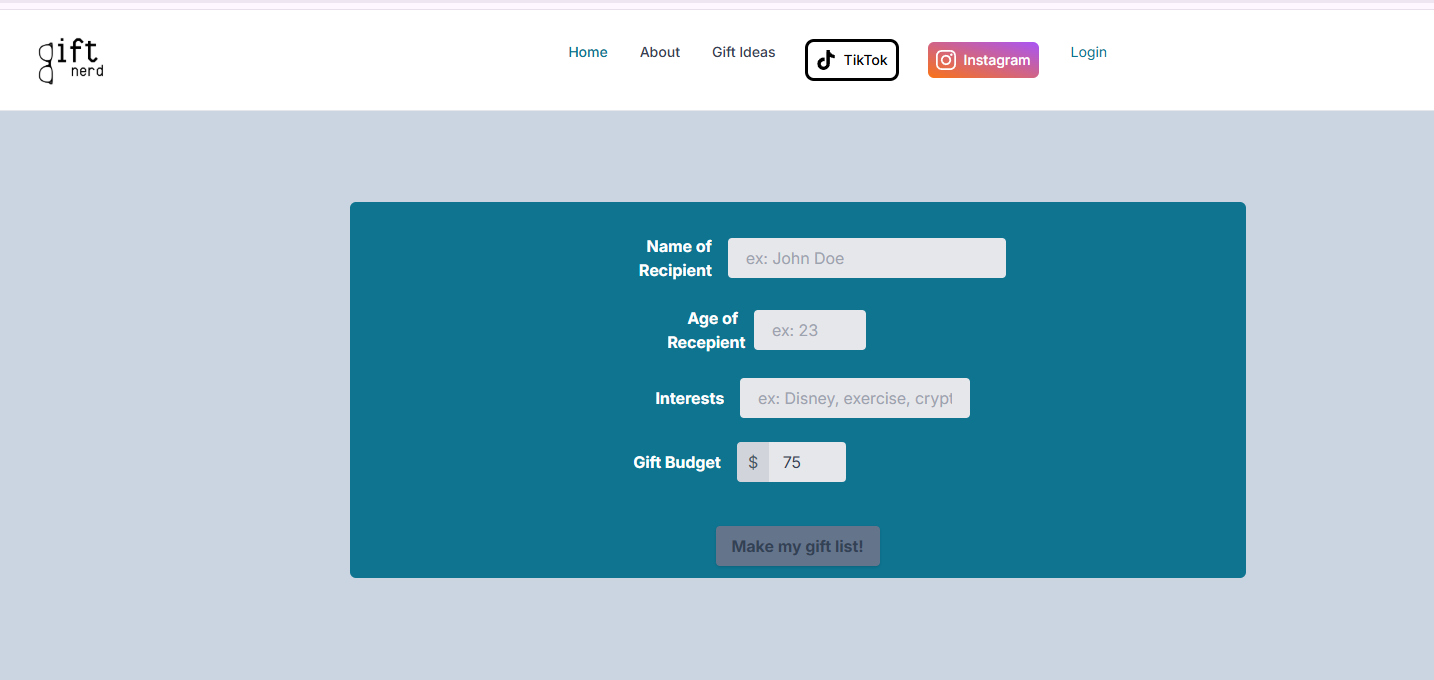Open the Login link
The width and height of the screenshot is (1434, 680).
[1088, 52]
